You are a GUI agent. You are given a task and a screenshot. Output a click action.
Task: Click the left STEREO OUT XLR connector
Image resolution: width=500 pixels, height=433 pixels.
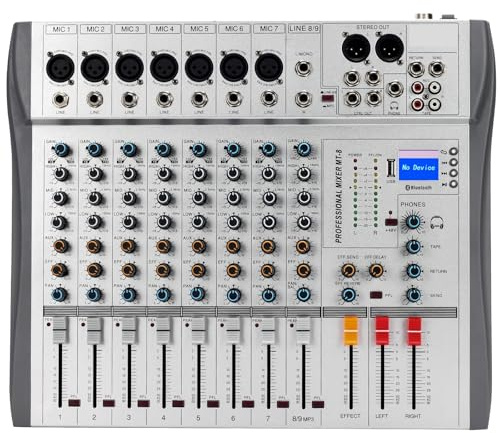pyautogui.click(x=356, y=48)
